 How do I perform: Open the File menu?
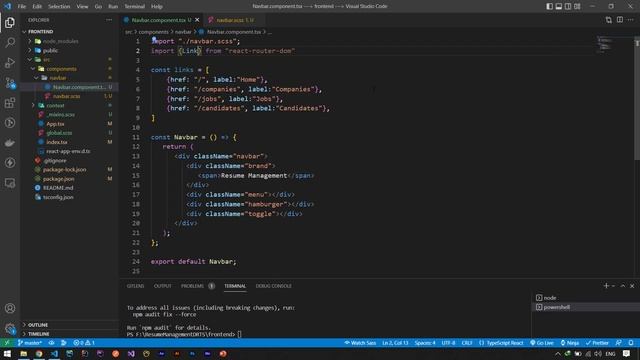pyautogui.click(x=22, y=6)
